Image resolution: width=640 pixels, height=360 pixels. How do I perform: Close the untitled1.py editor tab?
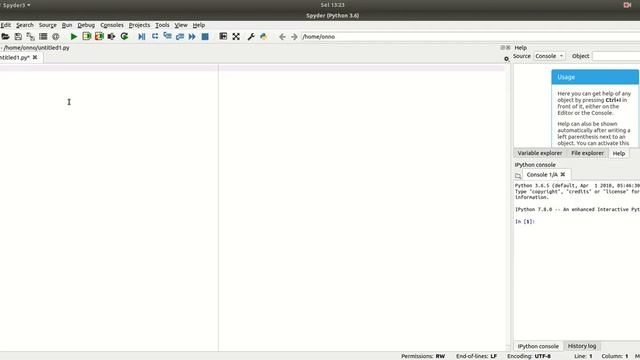click(x=35, y=58)
